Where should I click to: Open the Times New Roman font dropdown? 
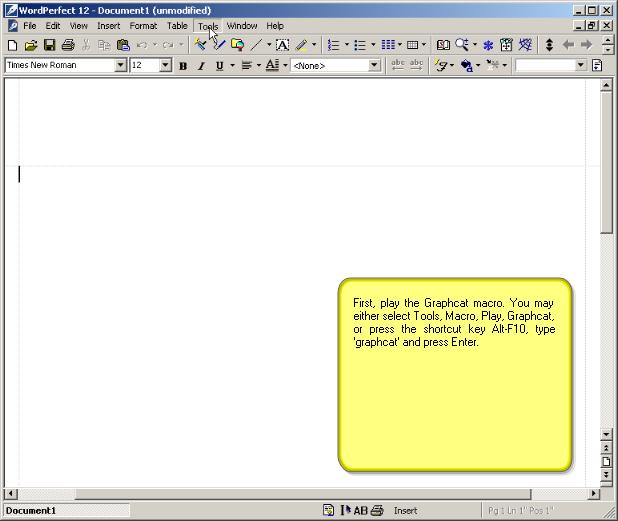point(120,65)
